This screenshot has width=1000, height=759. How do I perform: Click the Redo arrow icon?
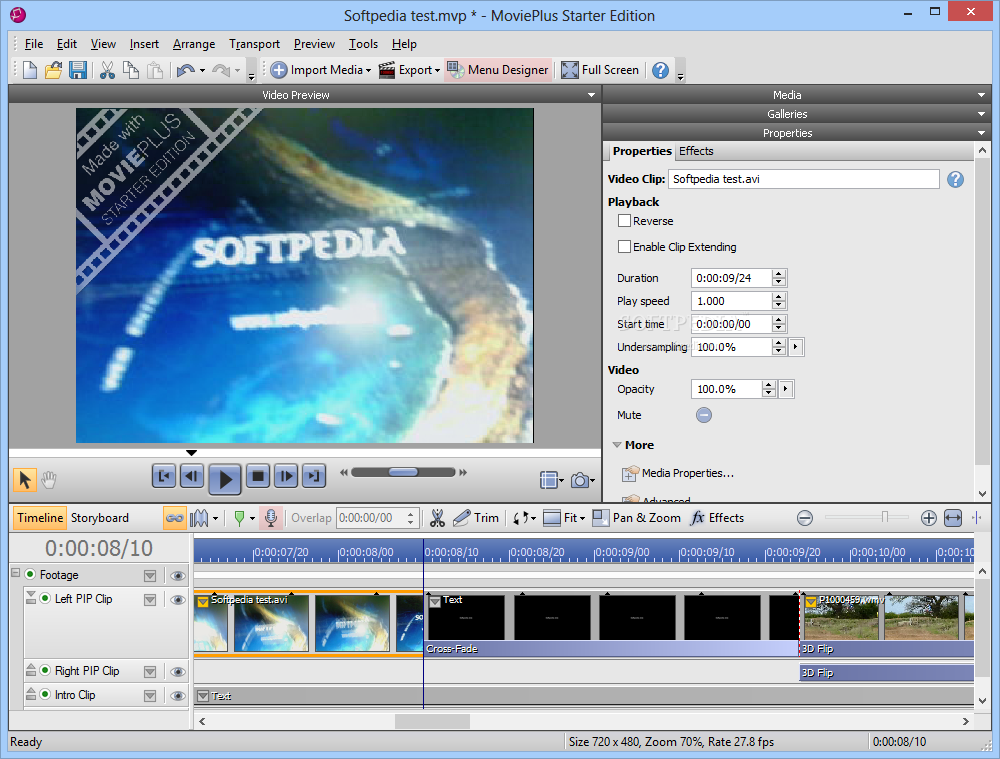(221, 70)
